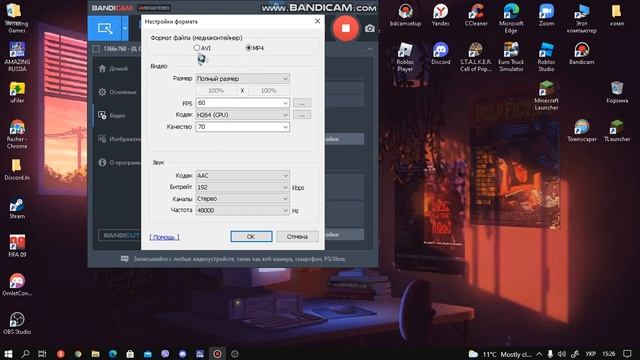Open the Качество dropdown showing 70
The width and height of the screenshot is (640, 360).
coord(242,127)
